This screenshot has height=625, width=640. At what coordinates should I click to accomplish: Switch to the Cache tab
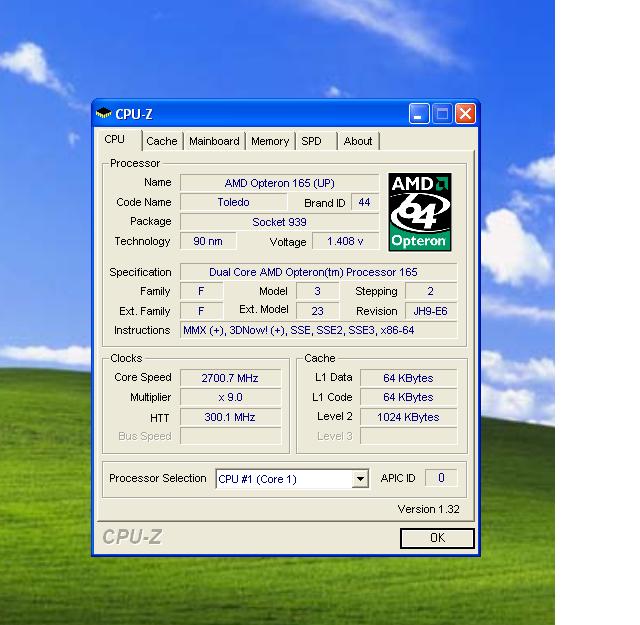[x=162, y=141]
